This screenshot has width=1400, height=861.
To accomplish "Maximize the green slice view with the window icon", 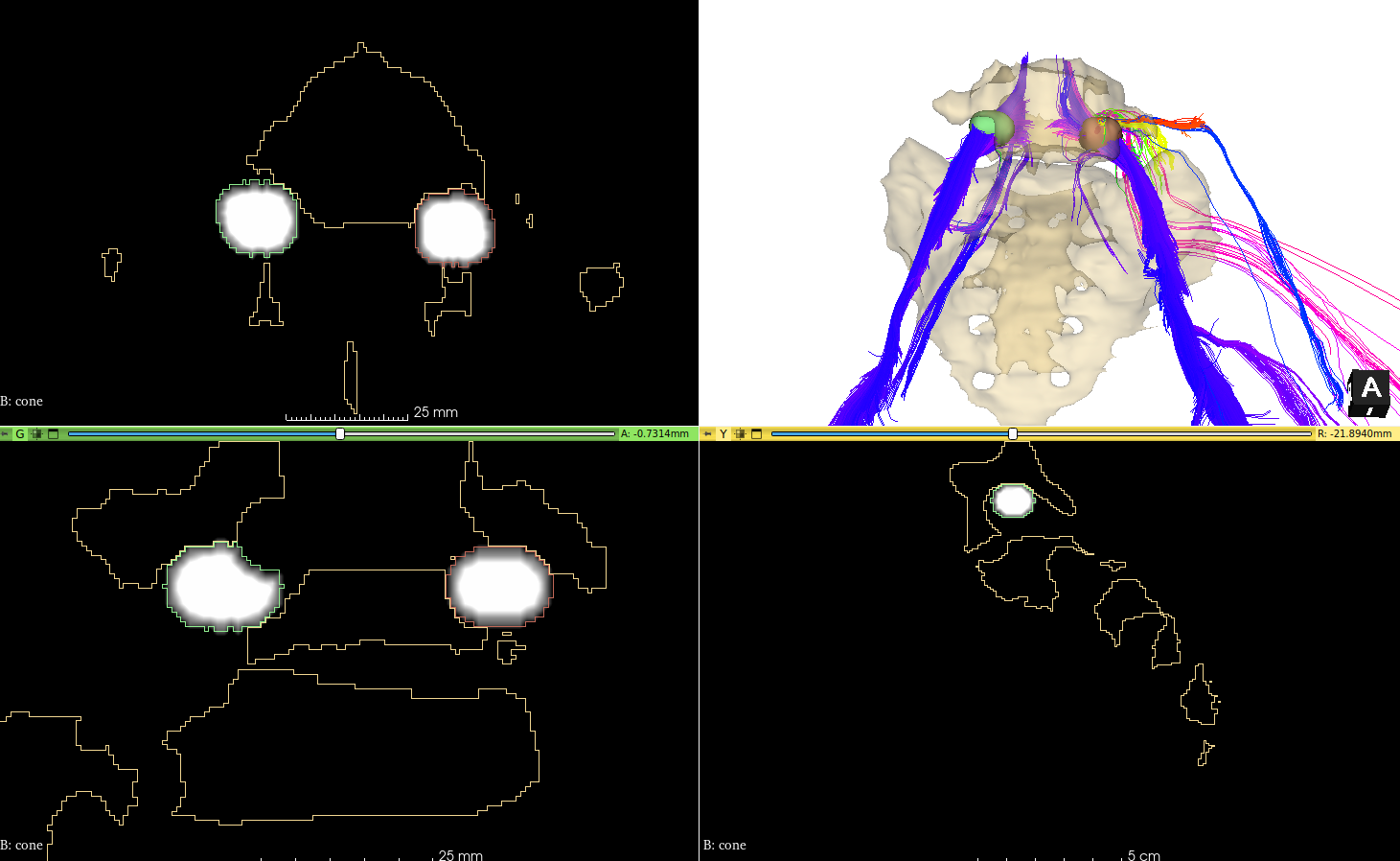I will click(x=54, y=434).
